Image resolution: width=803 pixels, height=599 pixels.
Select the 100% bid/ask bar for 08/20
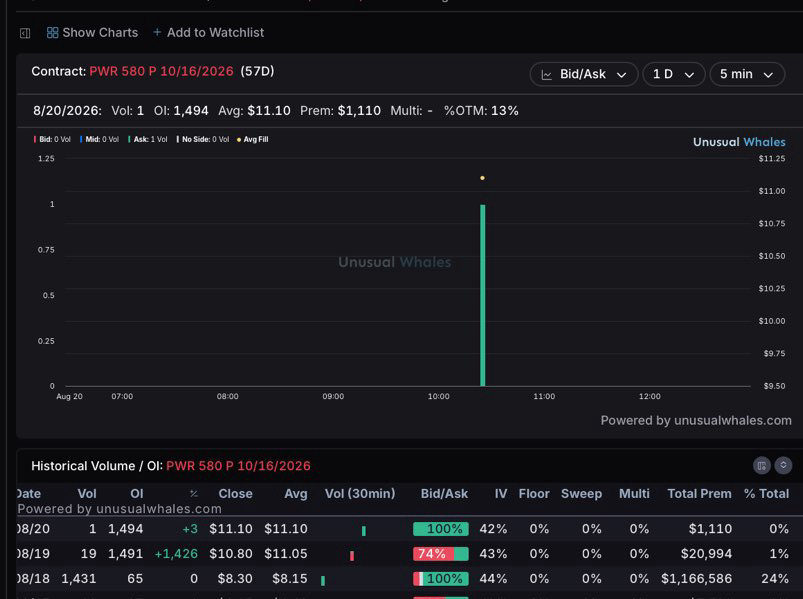pyautogui.click(x=441, y=529)
